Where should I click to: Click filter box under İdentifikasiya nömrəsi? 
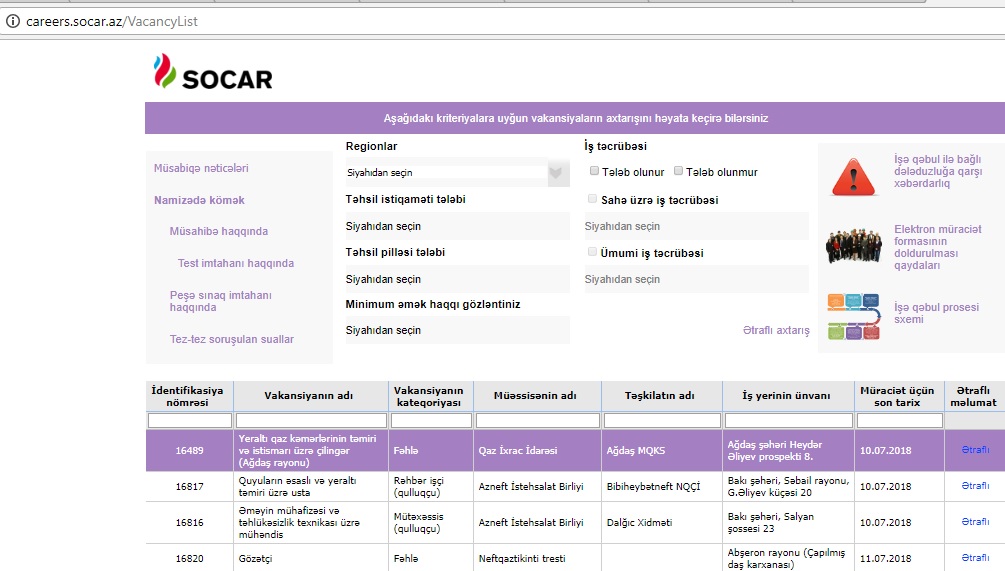click(190, 420)
